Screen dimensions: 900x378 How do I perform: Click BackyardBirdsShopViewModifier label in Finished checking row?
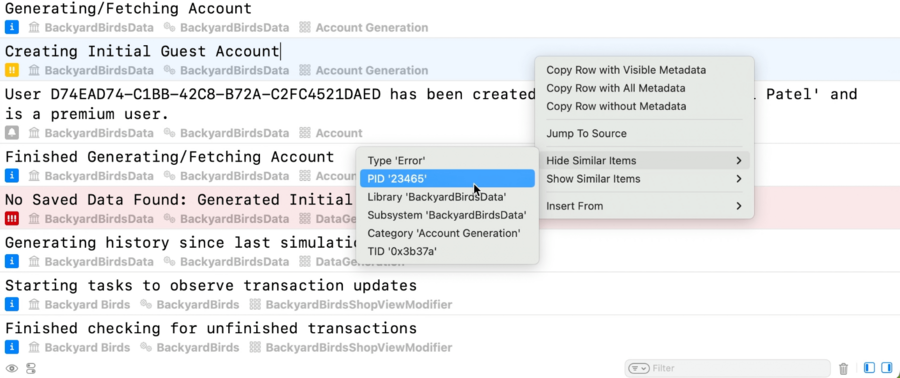(x=359, y=348)
